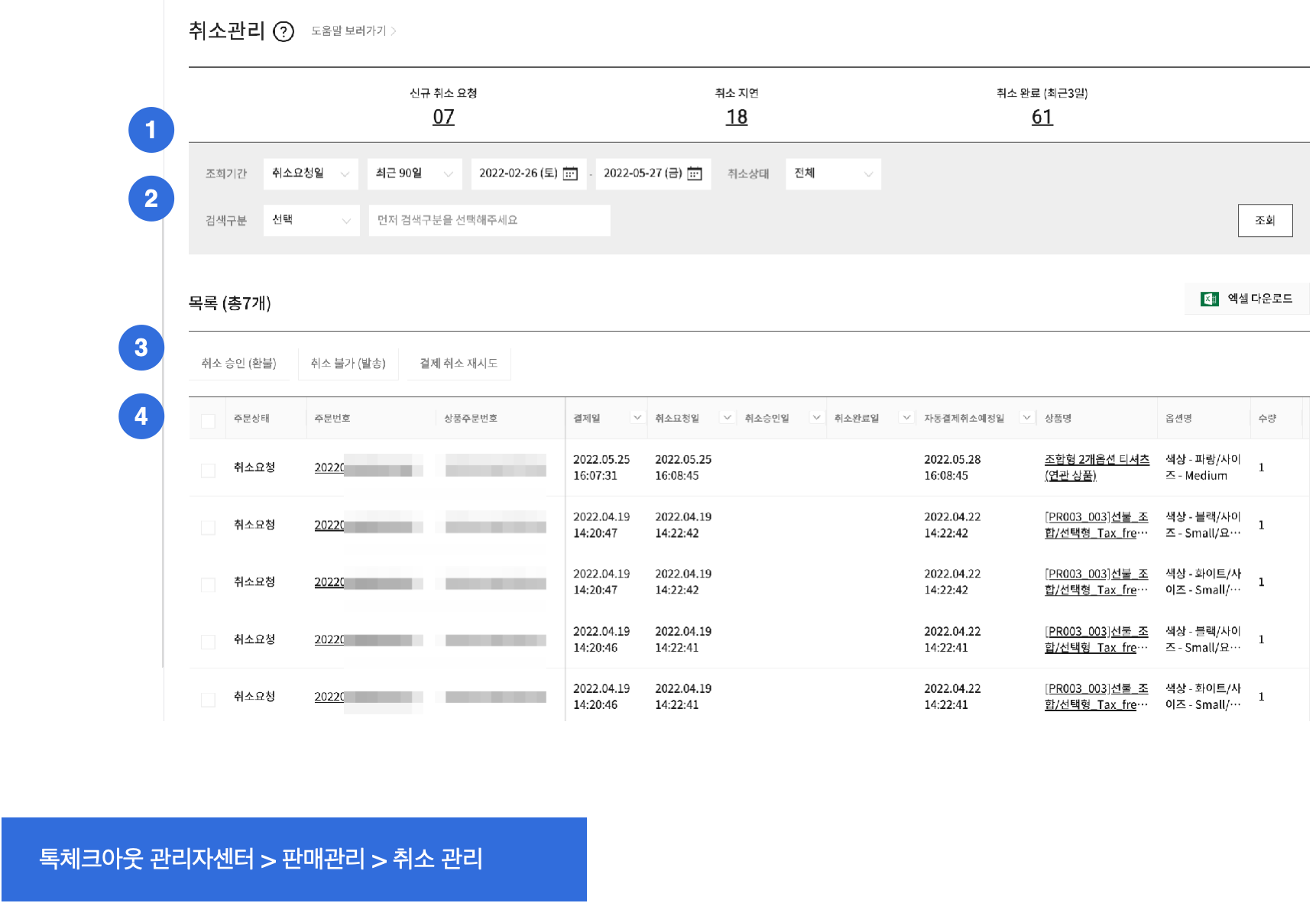Select the 취소 승인 (환불) tab
The height and width of the screenshot is (903, 1316).
238,364
